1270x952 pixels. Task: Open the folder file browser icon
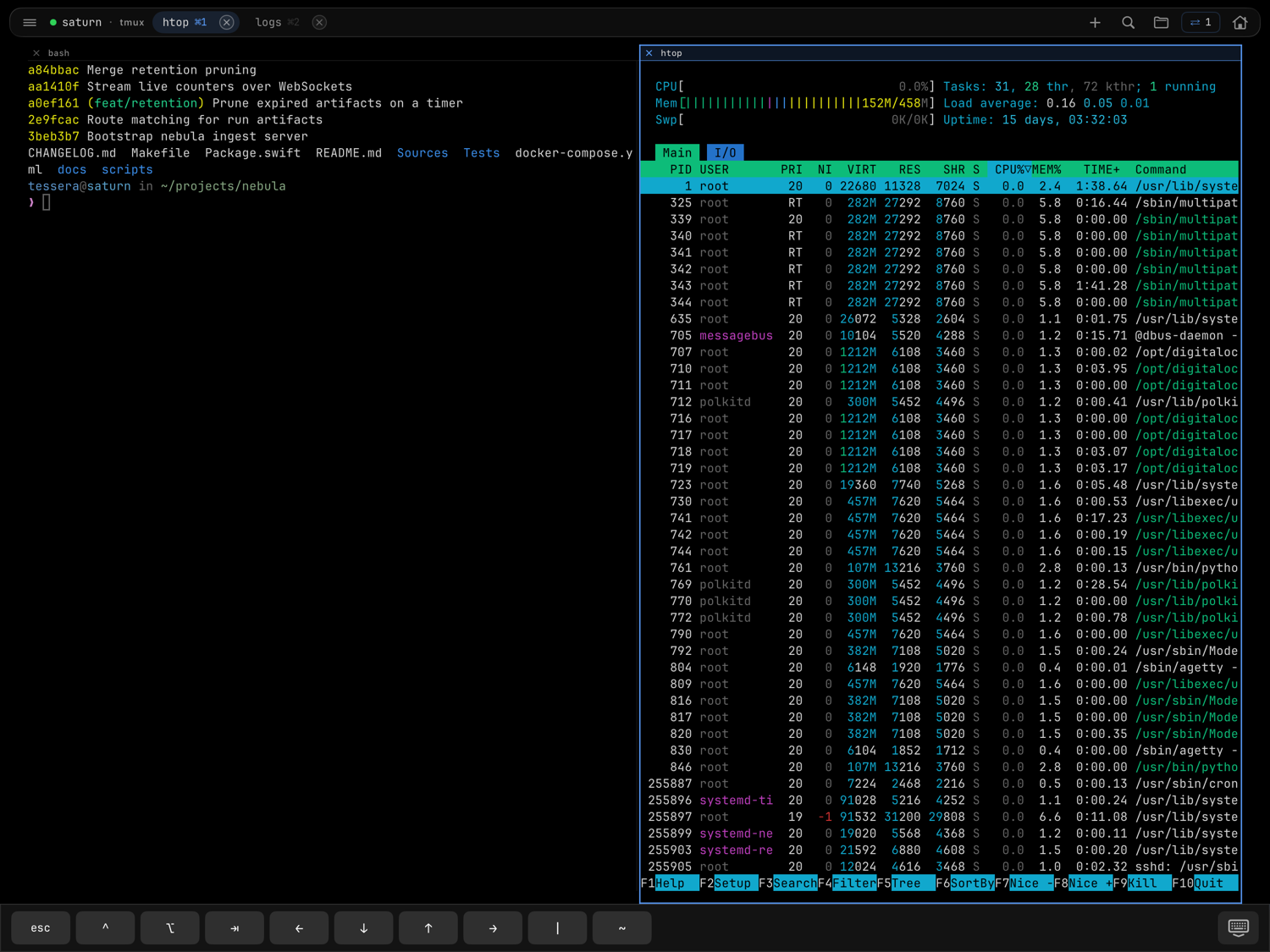coord(1161,23)
